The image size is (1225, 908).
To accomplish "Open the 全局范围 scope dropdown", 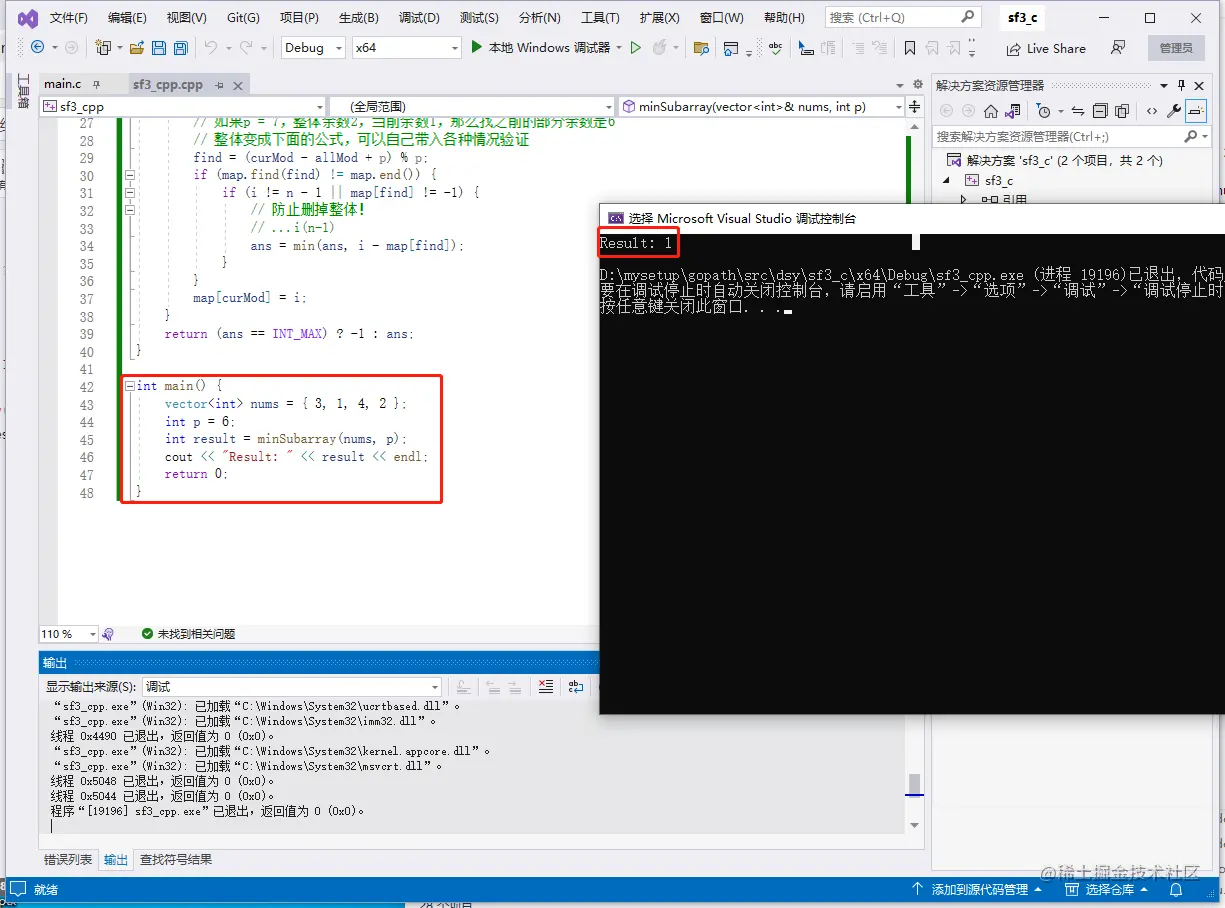I will [x=472, y=106].
